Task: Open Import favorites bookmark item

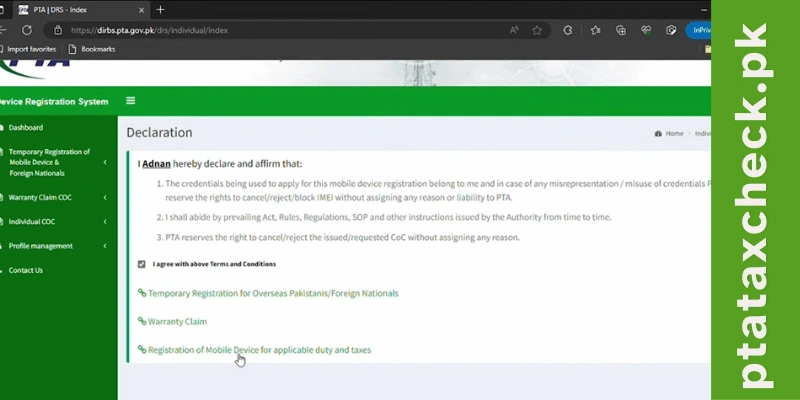Action: click(29, 49)
